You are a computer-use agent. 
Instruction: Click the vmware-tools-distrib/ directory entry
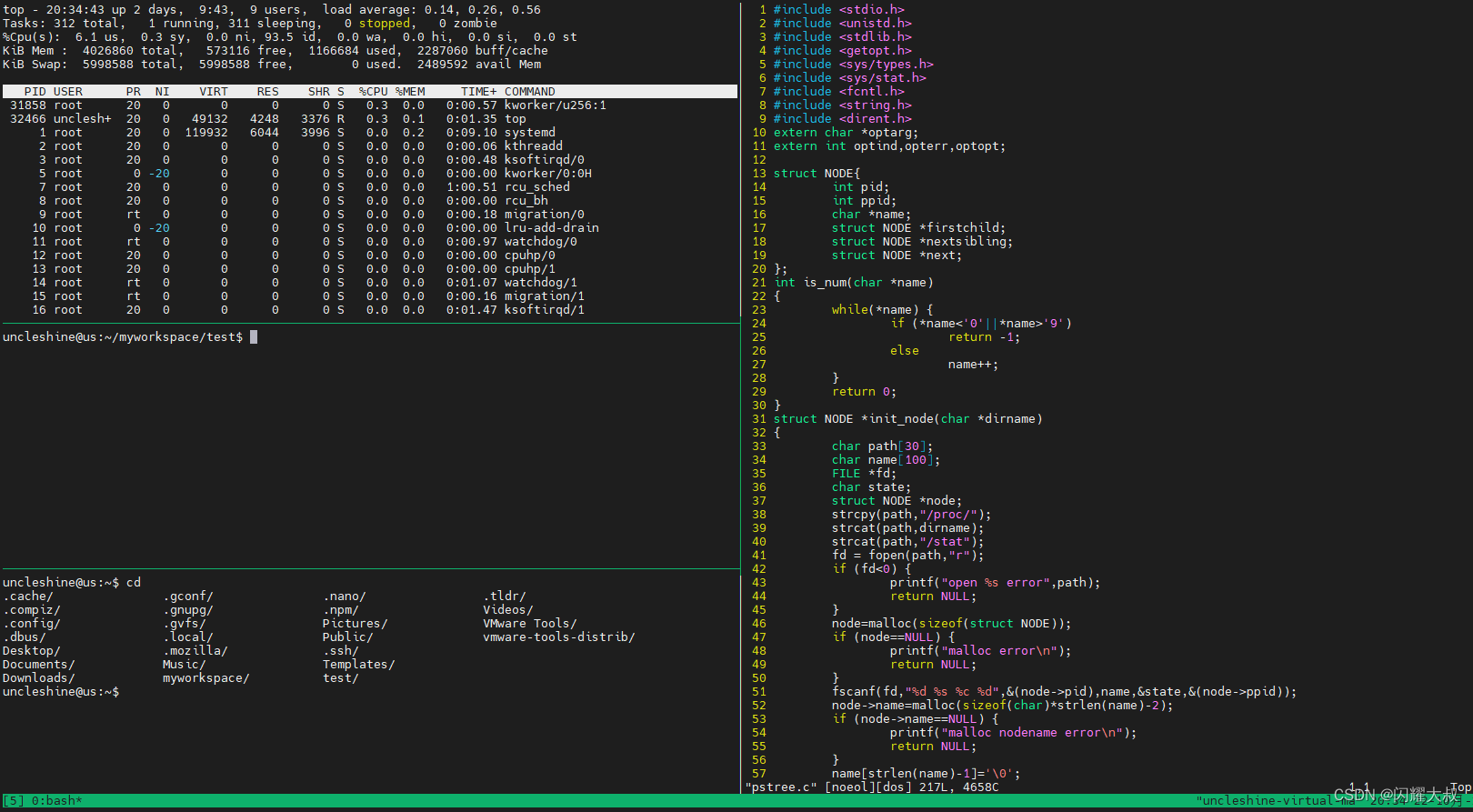tap(558, 637)
